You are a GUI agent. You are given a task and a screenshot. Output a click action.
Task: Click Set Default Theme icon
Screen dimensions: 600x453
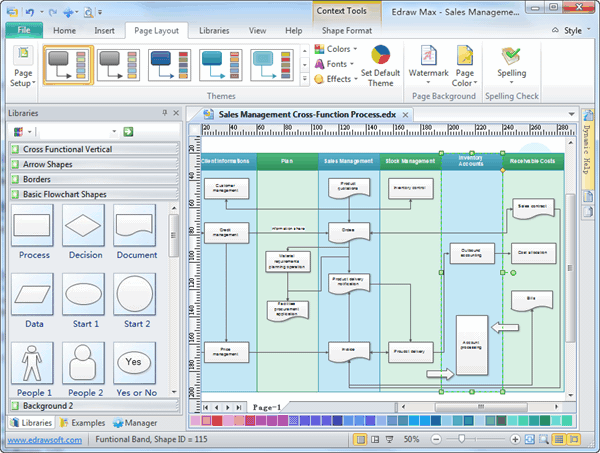(380, 66)
